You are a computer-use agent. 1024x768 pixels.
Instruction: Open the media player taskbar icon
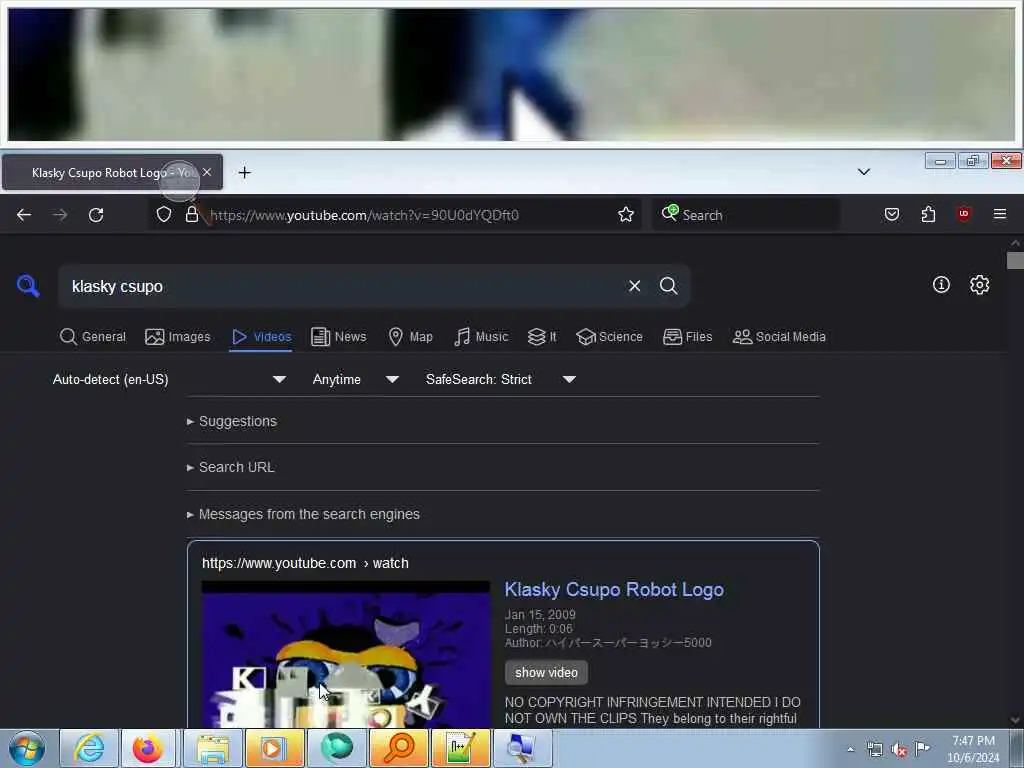point(274,748)
